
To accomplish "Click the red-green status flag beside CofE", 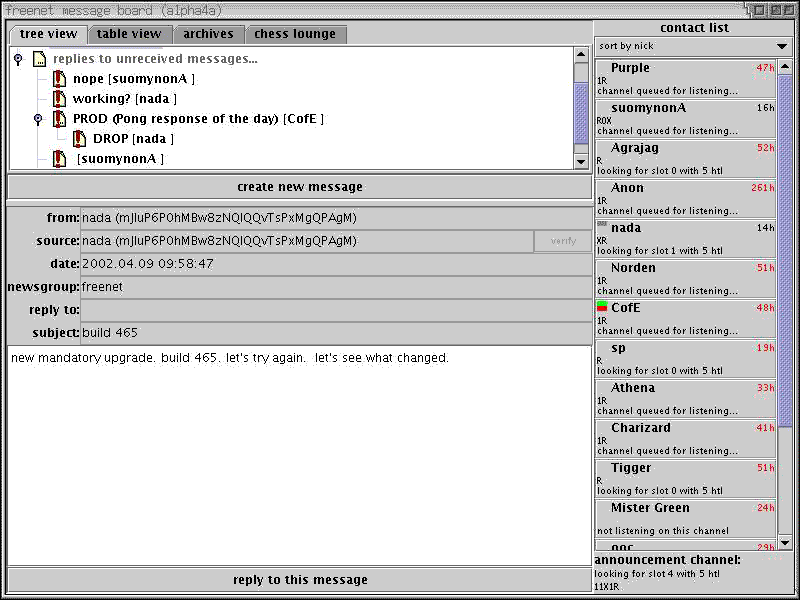I will pyautogui.click(x=602, y=307).
